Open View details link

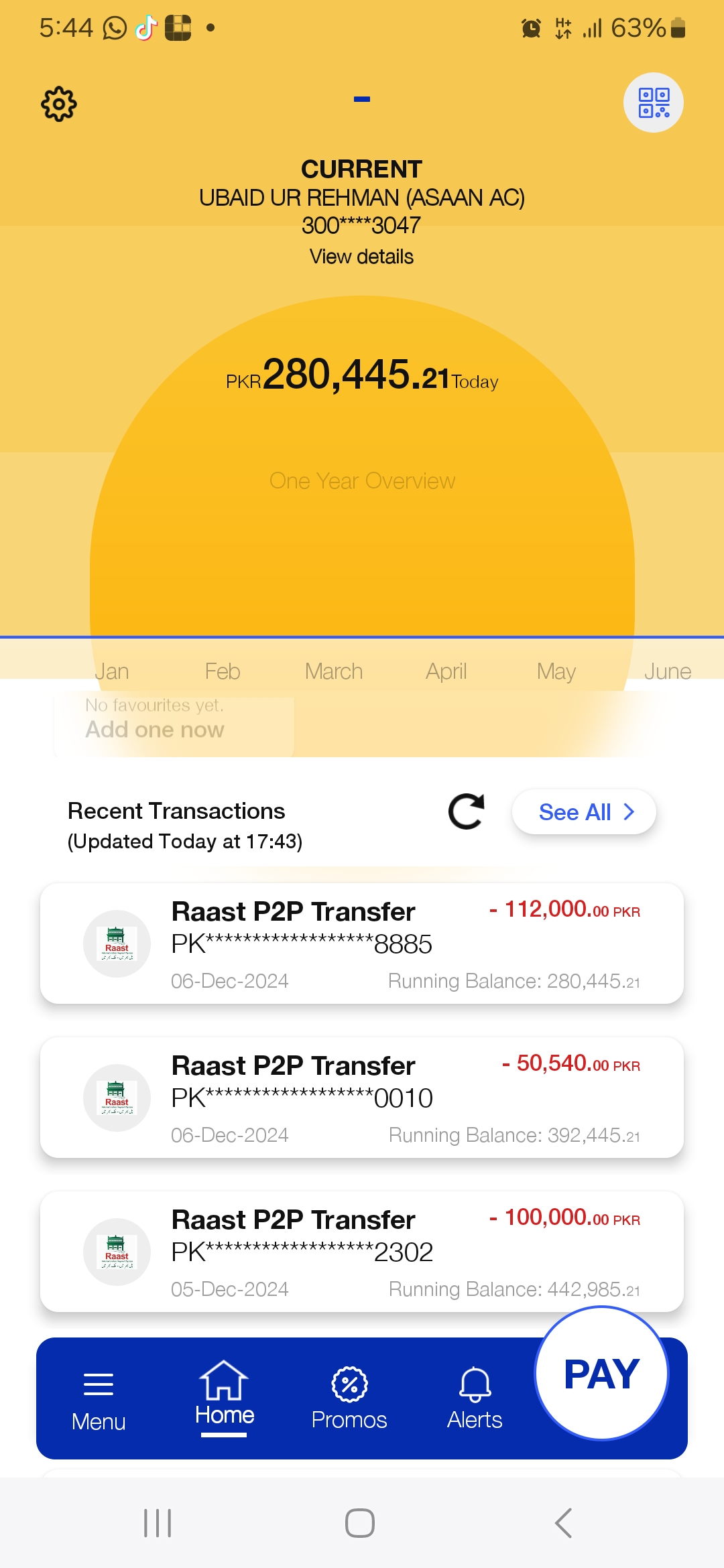(x=361, y=257)
